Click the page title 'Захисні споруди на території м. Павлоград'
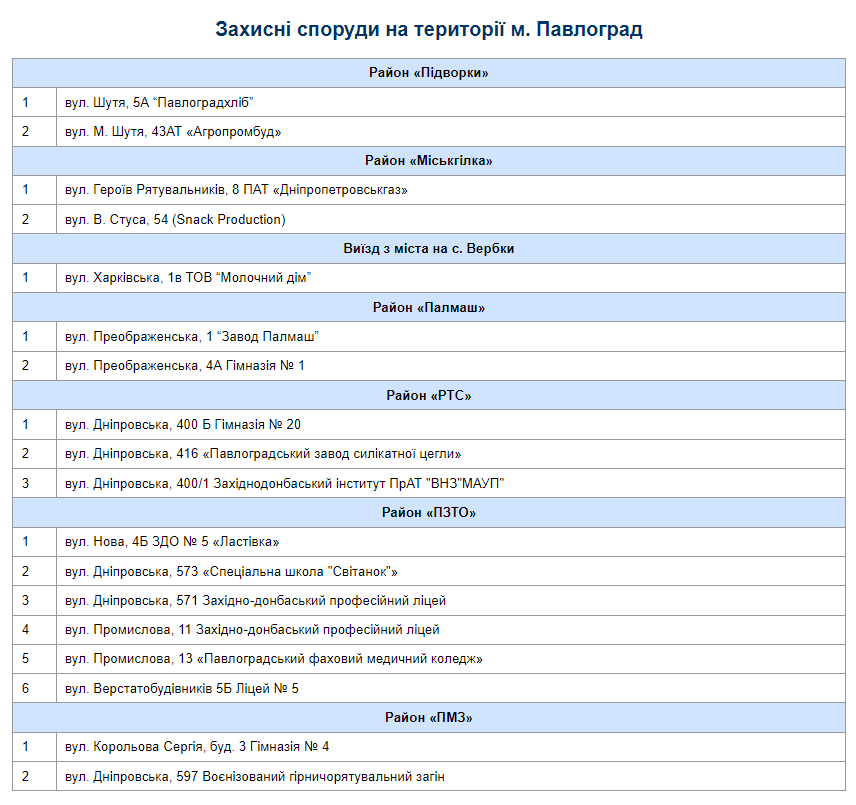 click(429, 29)
